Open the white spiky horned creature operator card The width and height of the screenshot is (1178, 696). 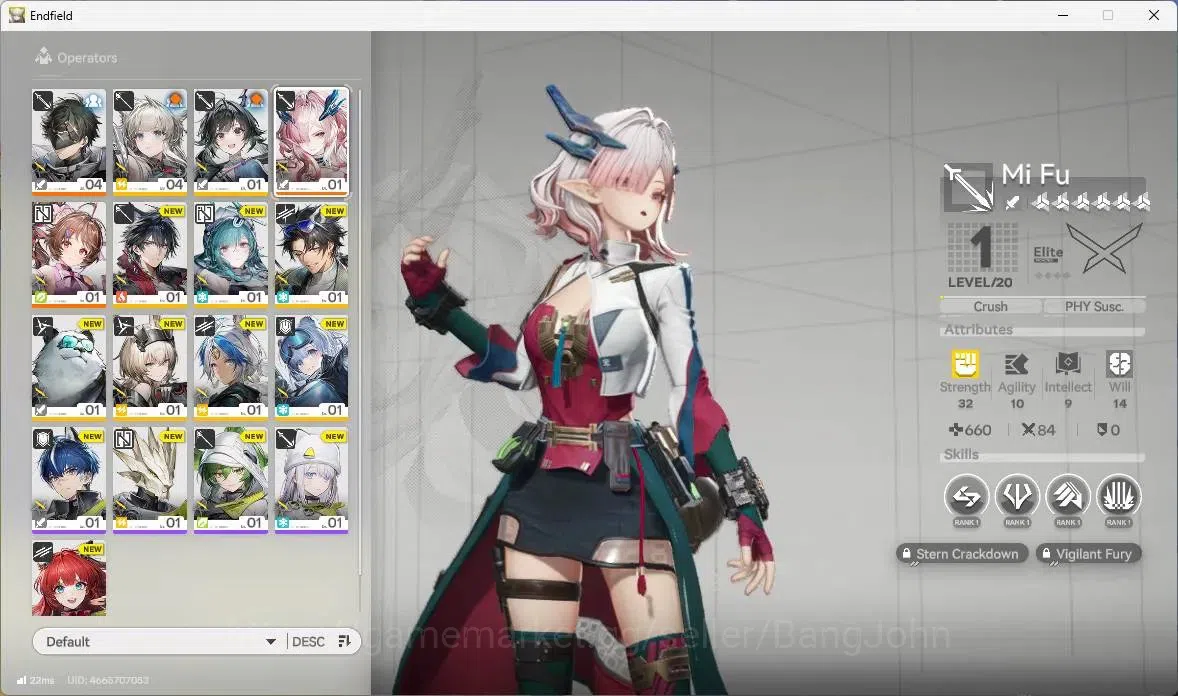[x=150, y=480]
